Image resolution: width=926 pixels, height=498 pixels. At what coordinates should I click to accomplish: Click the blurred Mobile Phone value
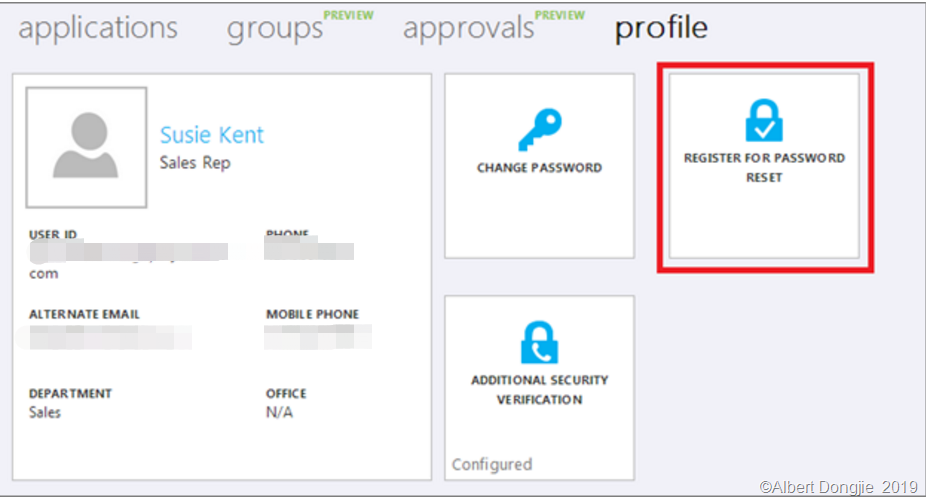318,337
